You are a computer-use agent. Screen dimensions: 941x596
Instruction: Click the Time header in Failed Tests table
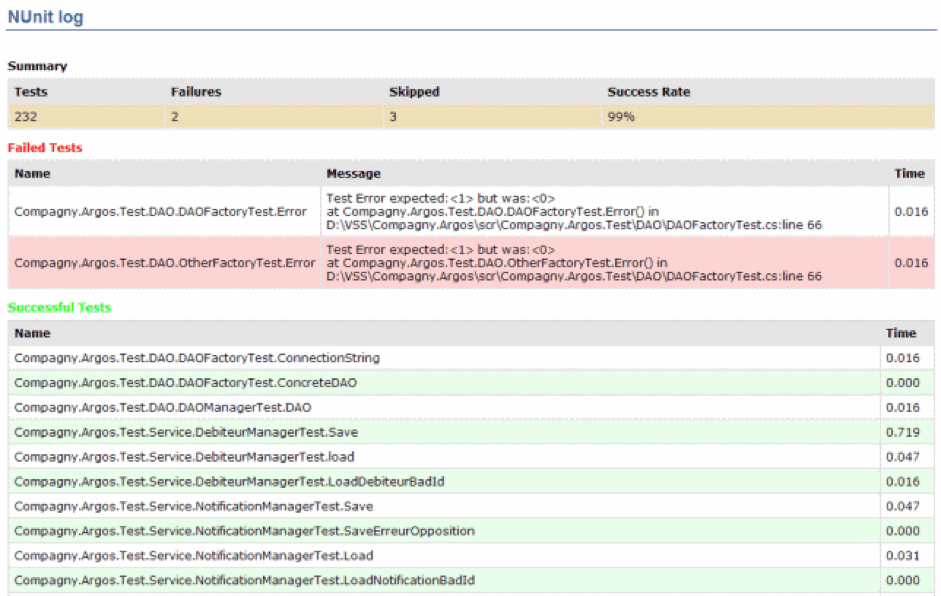coord(909,173)
